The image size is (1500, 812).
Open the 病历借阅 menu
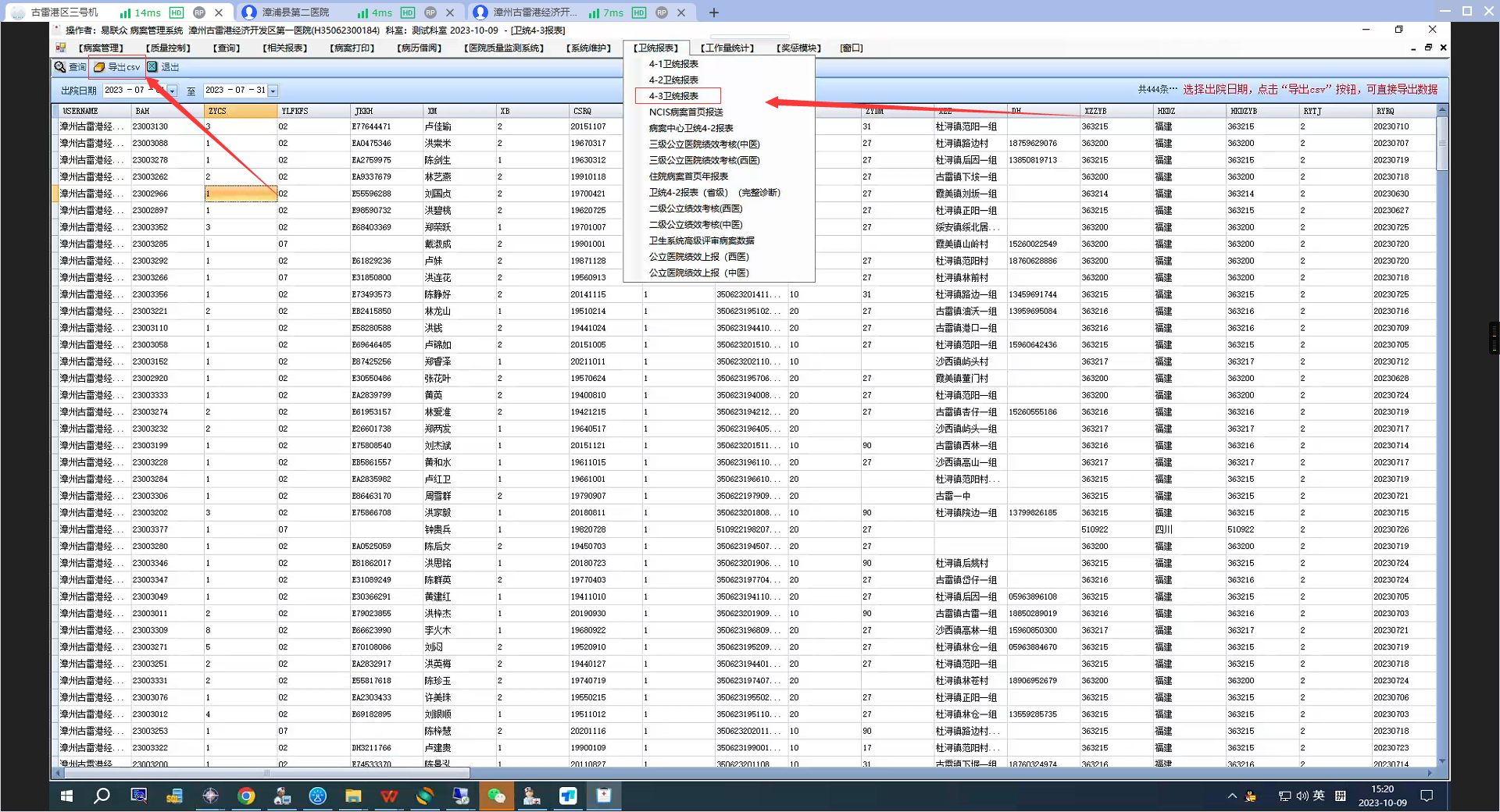(419, 48)
